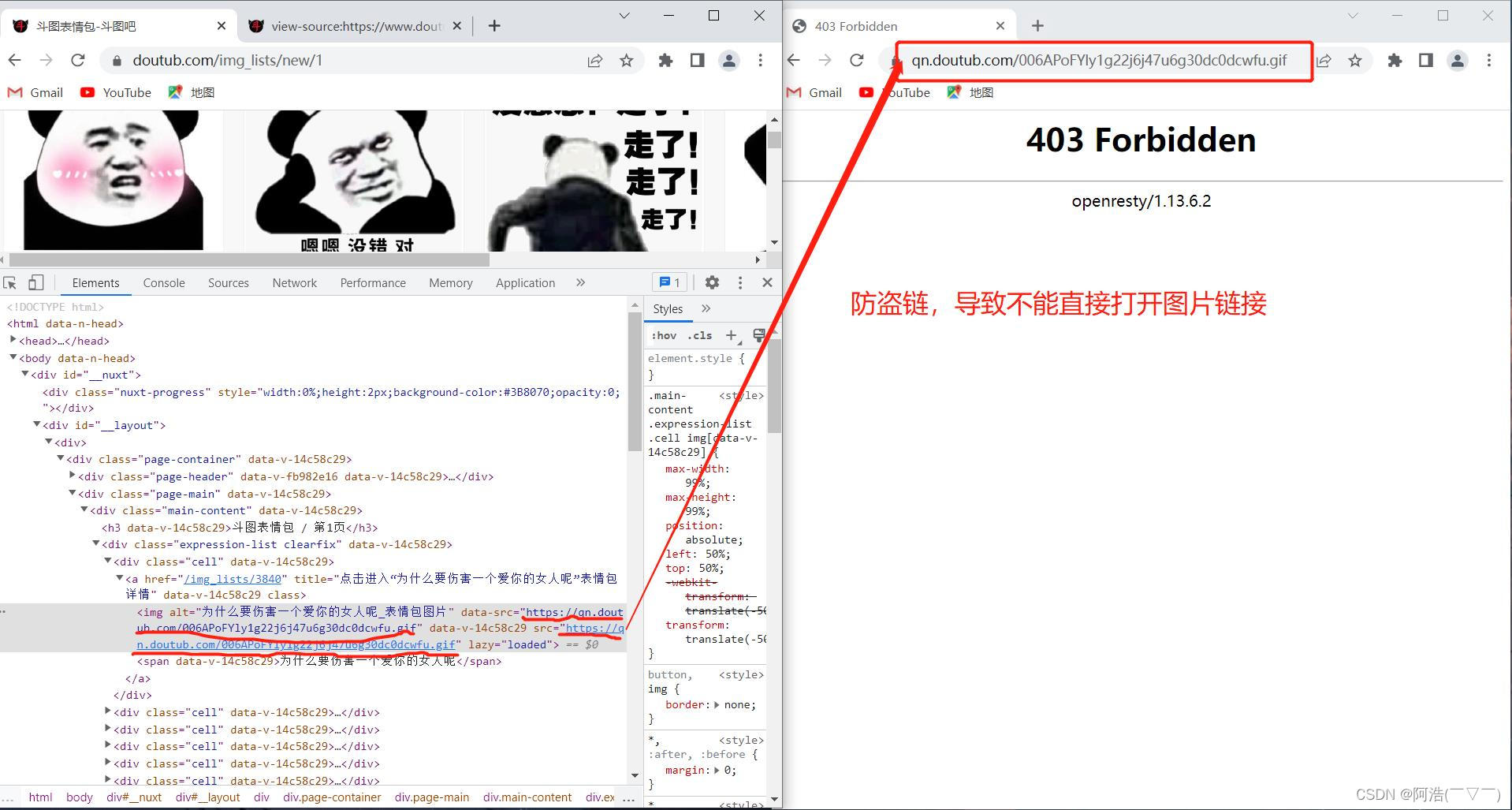The image size is (1512, 810).
Task: Close the 斗图表情包-斗图吧 tab
Action: tap(222, 26)
